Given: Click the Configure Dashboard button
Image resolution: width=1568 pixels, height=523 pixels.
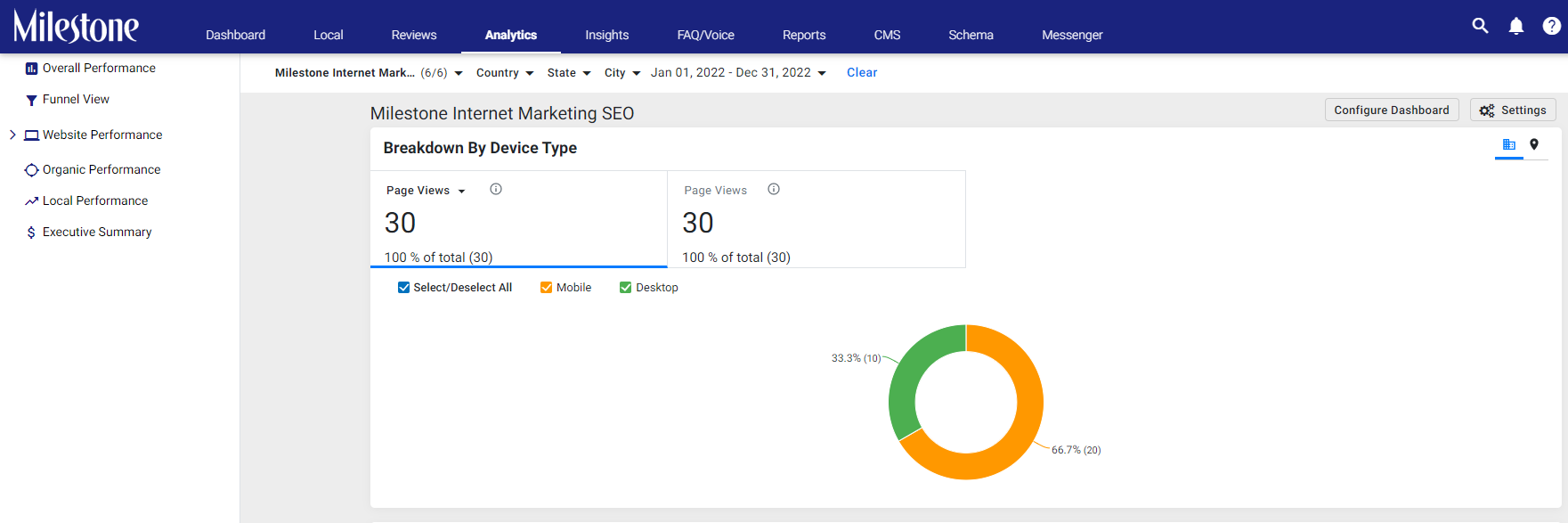Looking at the screenshot, I should tap(1392, 110).
